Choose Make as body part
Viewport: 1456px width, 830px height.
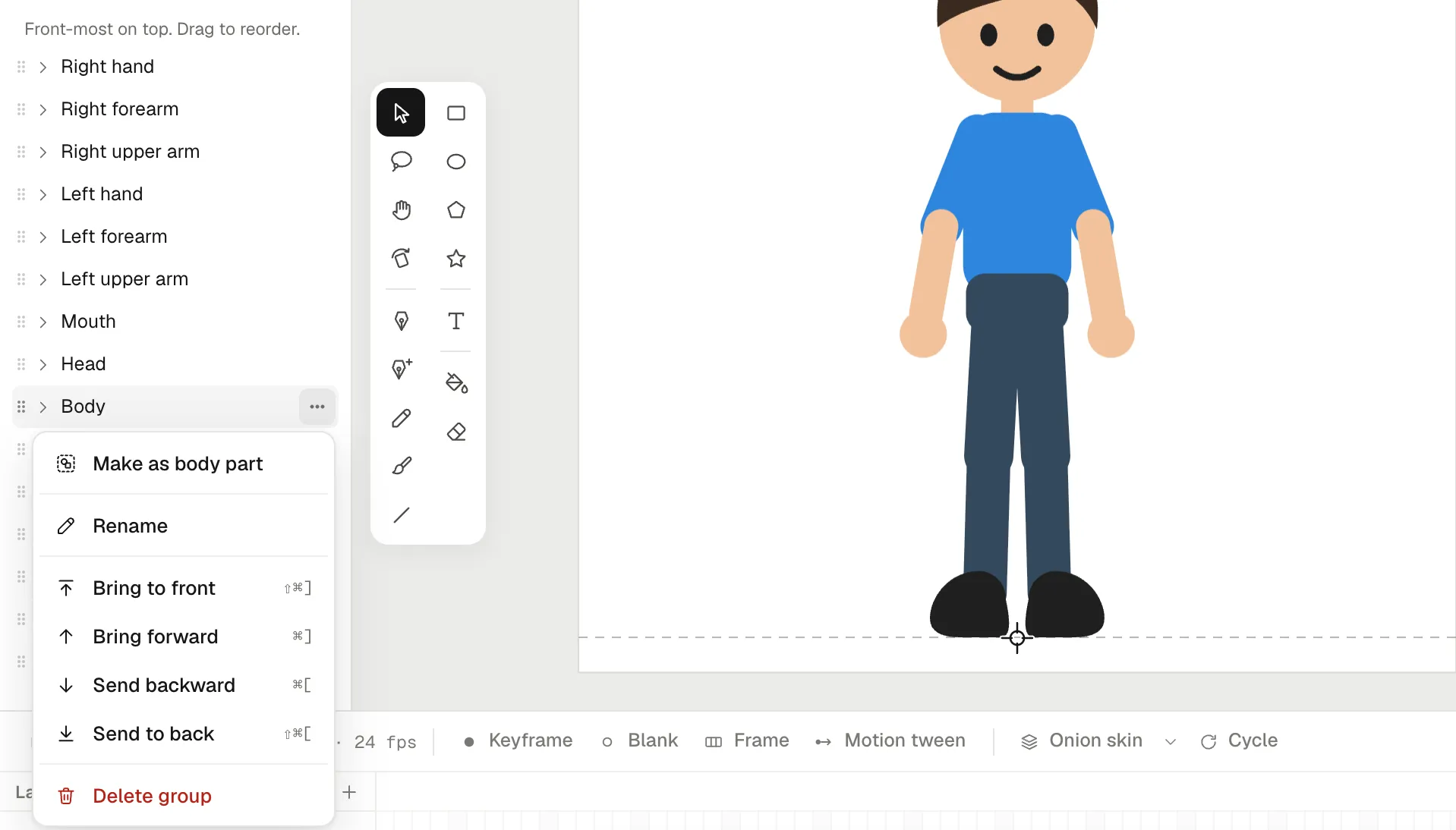coord(184,464)
